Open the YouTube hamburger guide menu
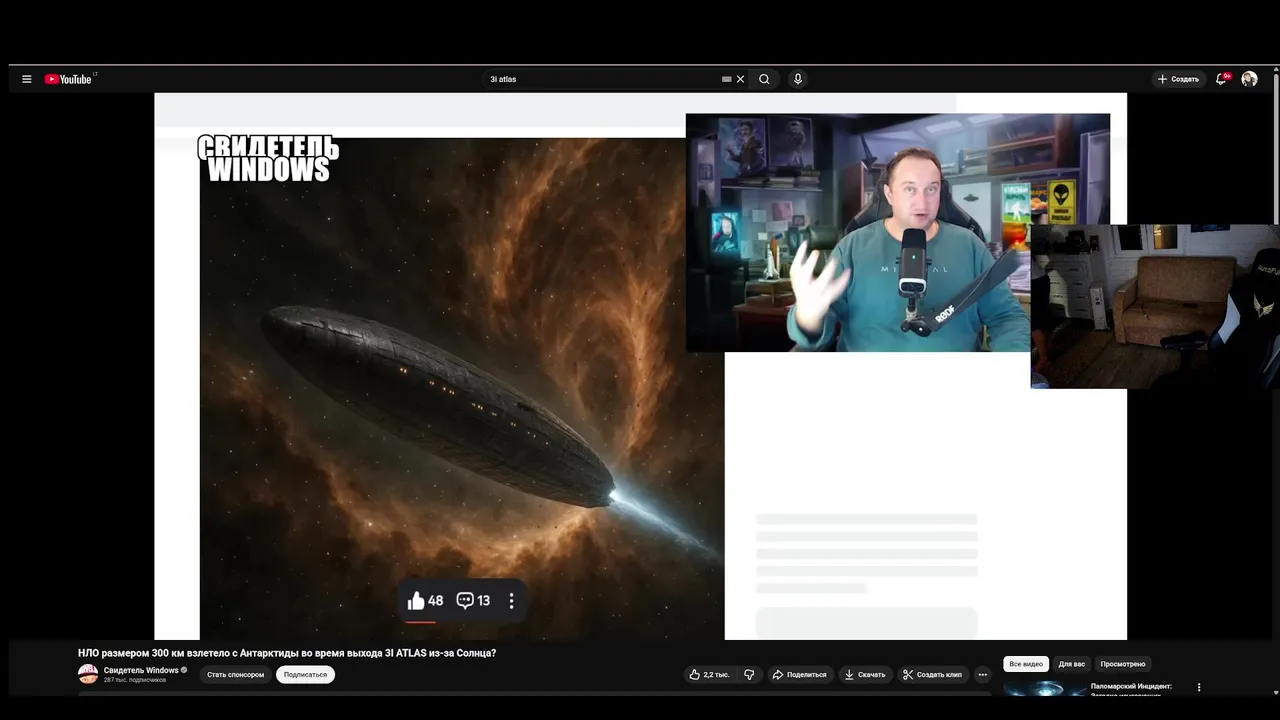The image size is (1280, 720). pos(27,79)
